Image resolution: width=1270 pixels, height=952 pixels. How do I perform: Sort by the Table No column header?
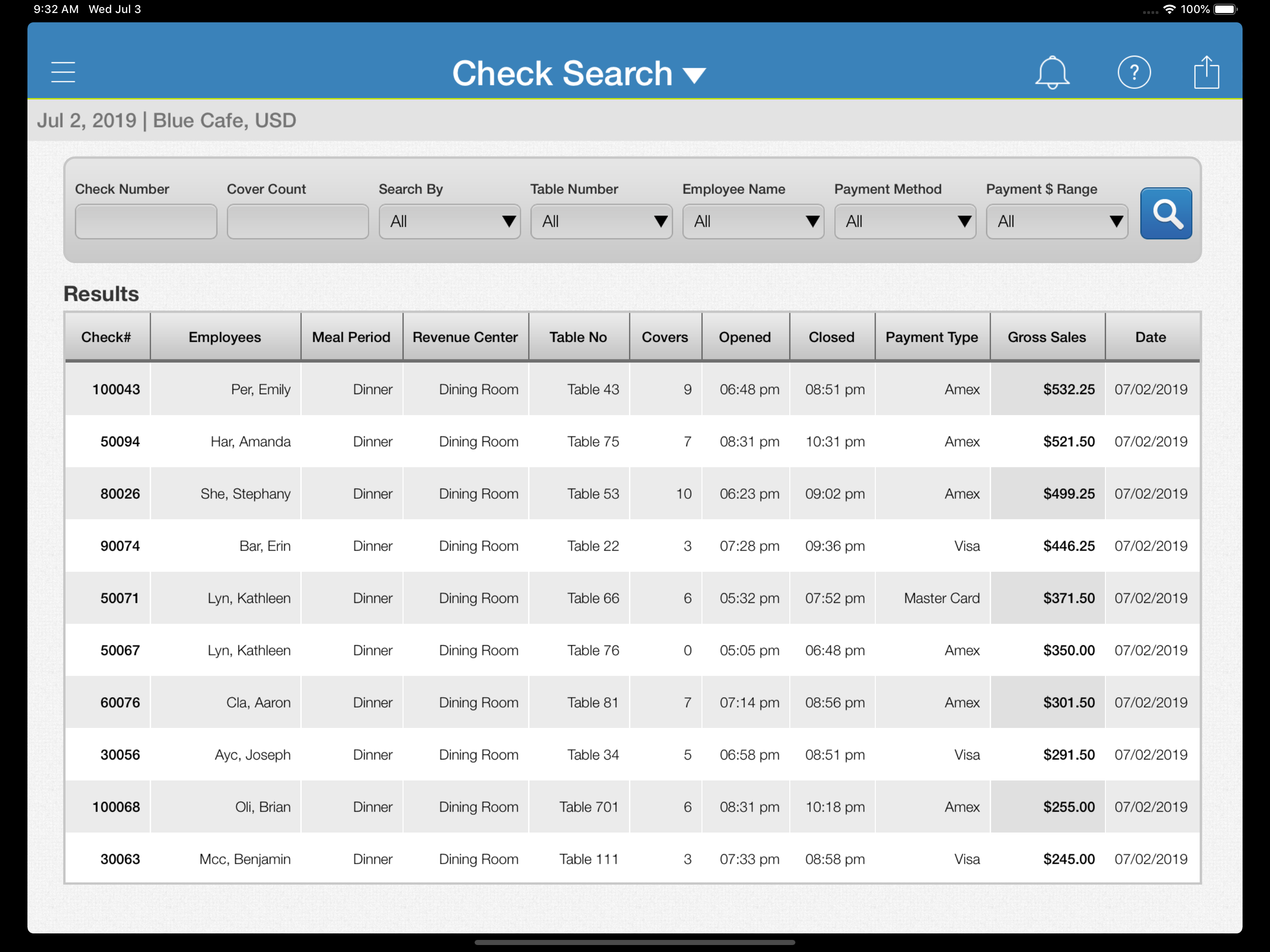pyautogui.click(x=579, y=337)
